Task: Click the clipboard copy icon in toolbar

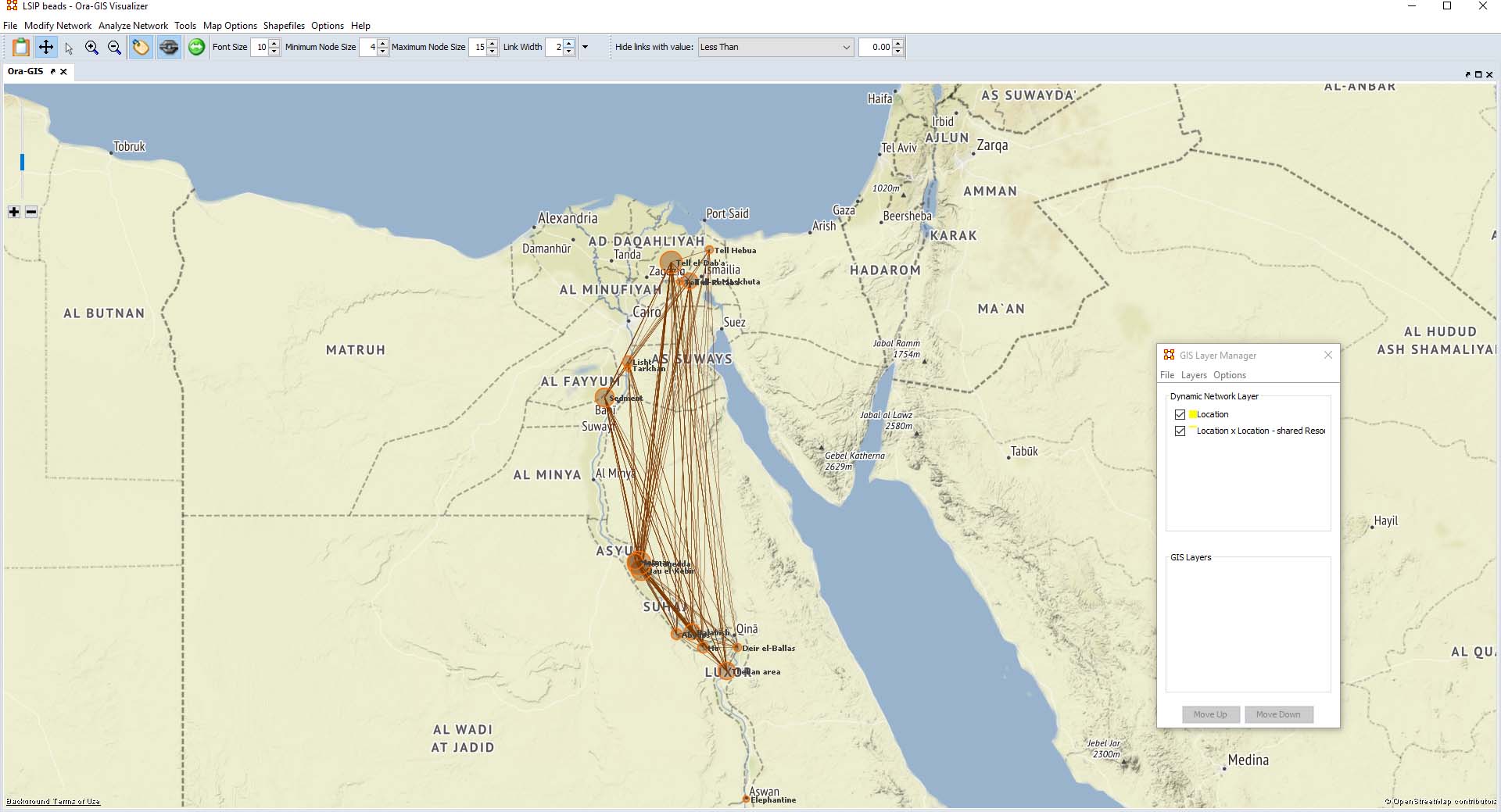Action: click(21, 47)
